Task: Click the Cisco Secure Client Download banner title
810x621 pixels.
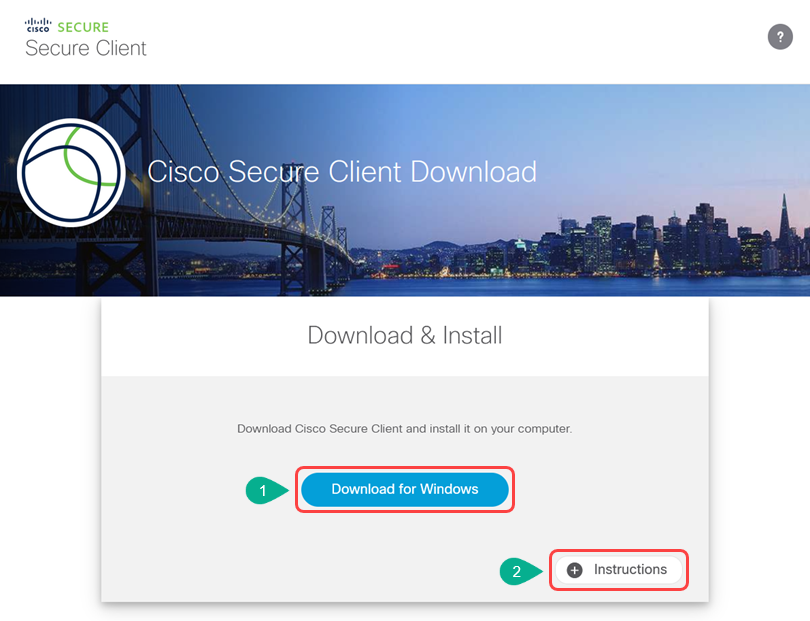Action: pyautogui.click(x=342, y=172)
